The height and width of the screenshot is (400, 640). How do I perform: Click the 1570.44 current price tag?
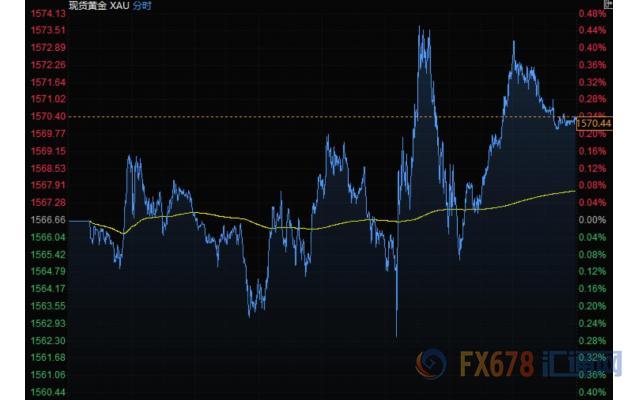tap(594, 122)
